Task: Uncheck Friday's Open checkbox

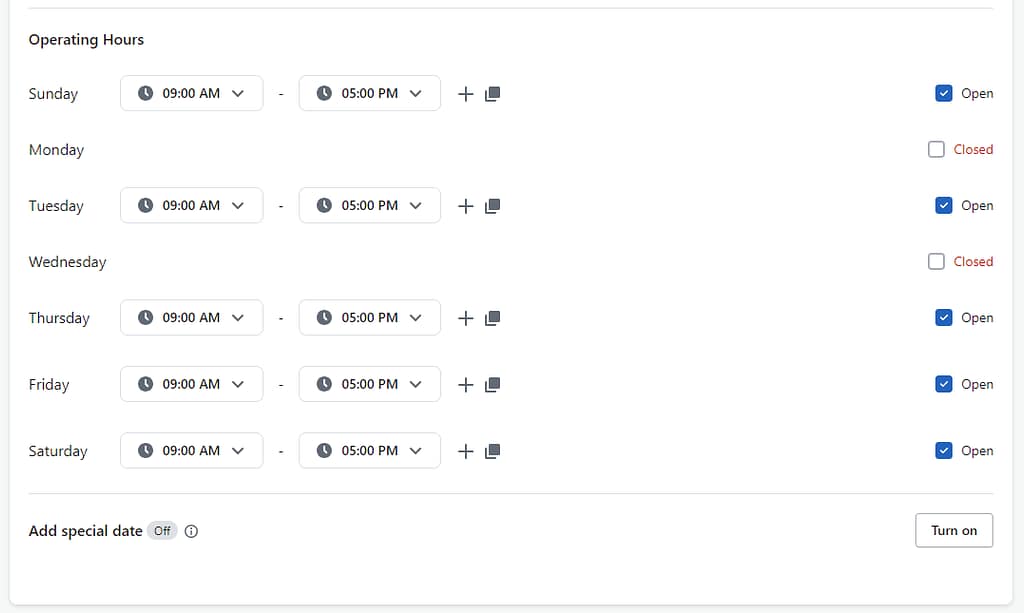Action: click(943, 384)
